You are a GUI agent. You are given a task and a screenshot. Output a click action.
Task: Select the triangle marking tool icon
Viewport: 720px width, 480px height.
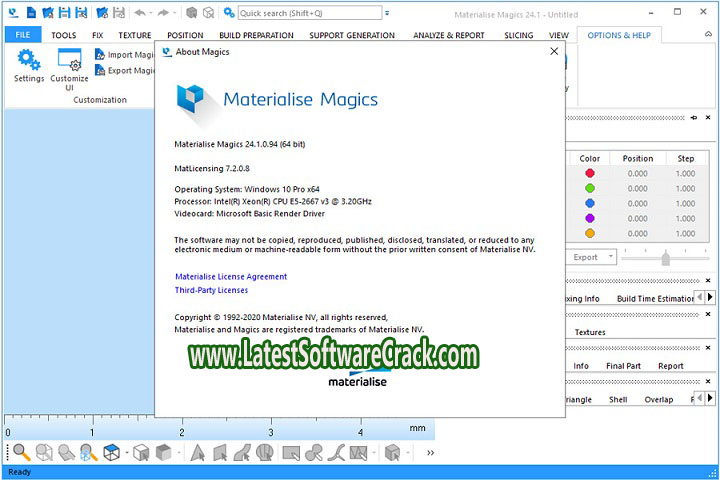[x=198, y=452]
